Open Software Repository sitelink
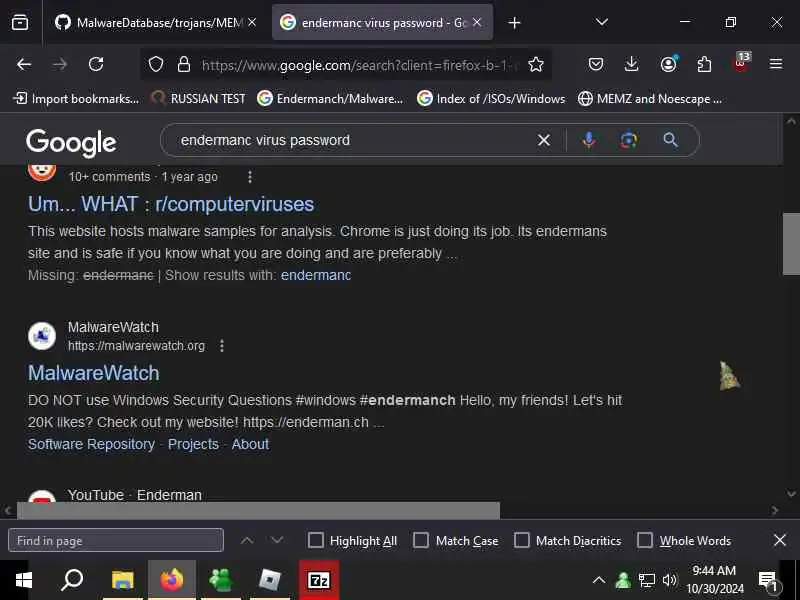Screen dimensions: 800x600 pyautogui.click(x=91, y=444)
